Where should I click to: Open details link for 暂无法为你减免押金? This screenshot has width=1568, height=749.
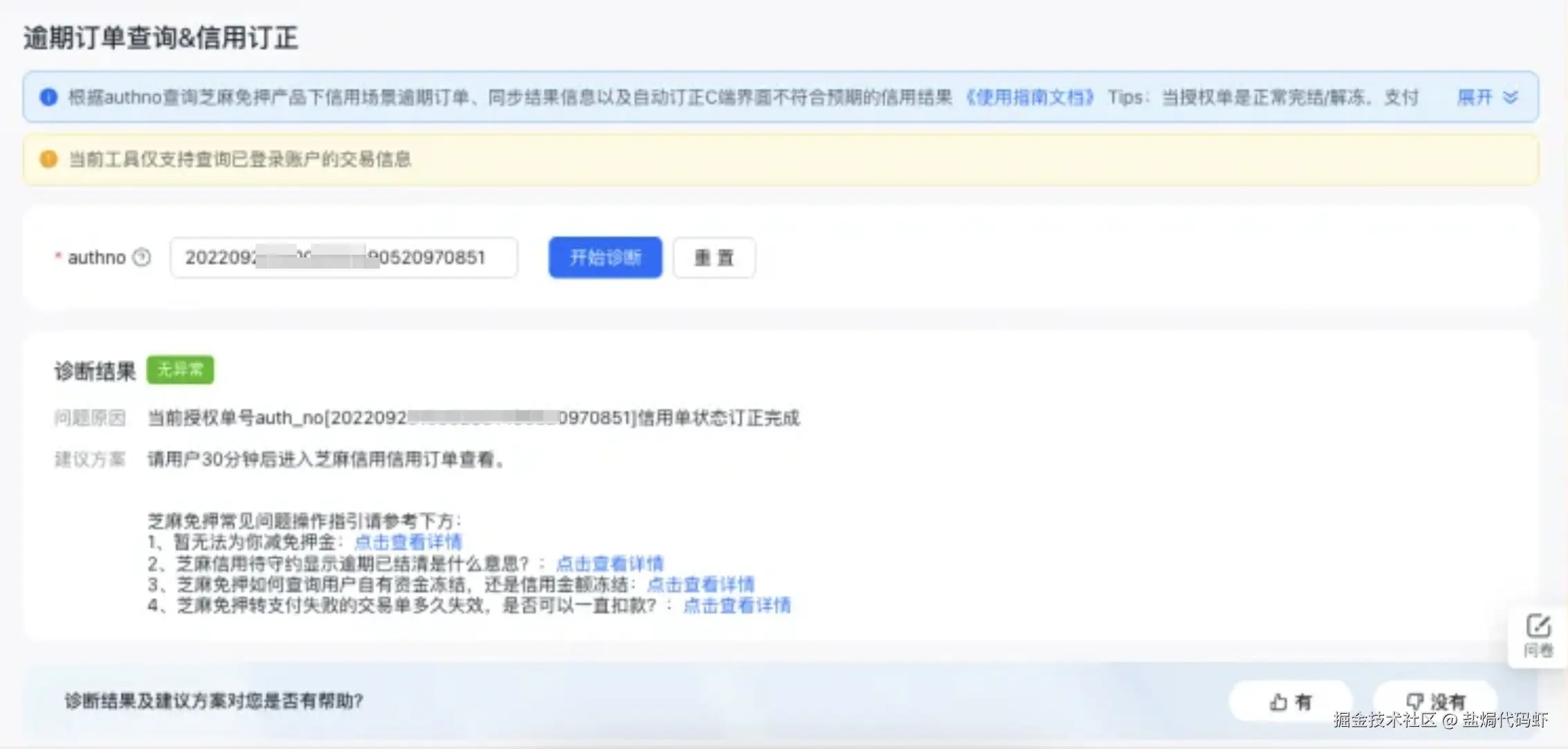click(x=408, y=541)
